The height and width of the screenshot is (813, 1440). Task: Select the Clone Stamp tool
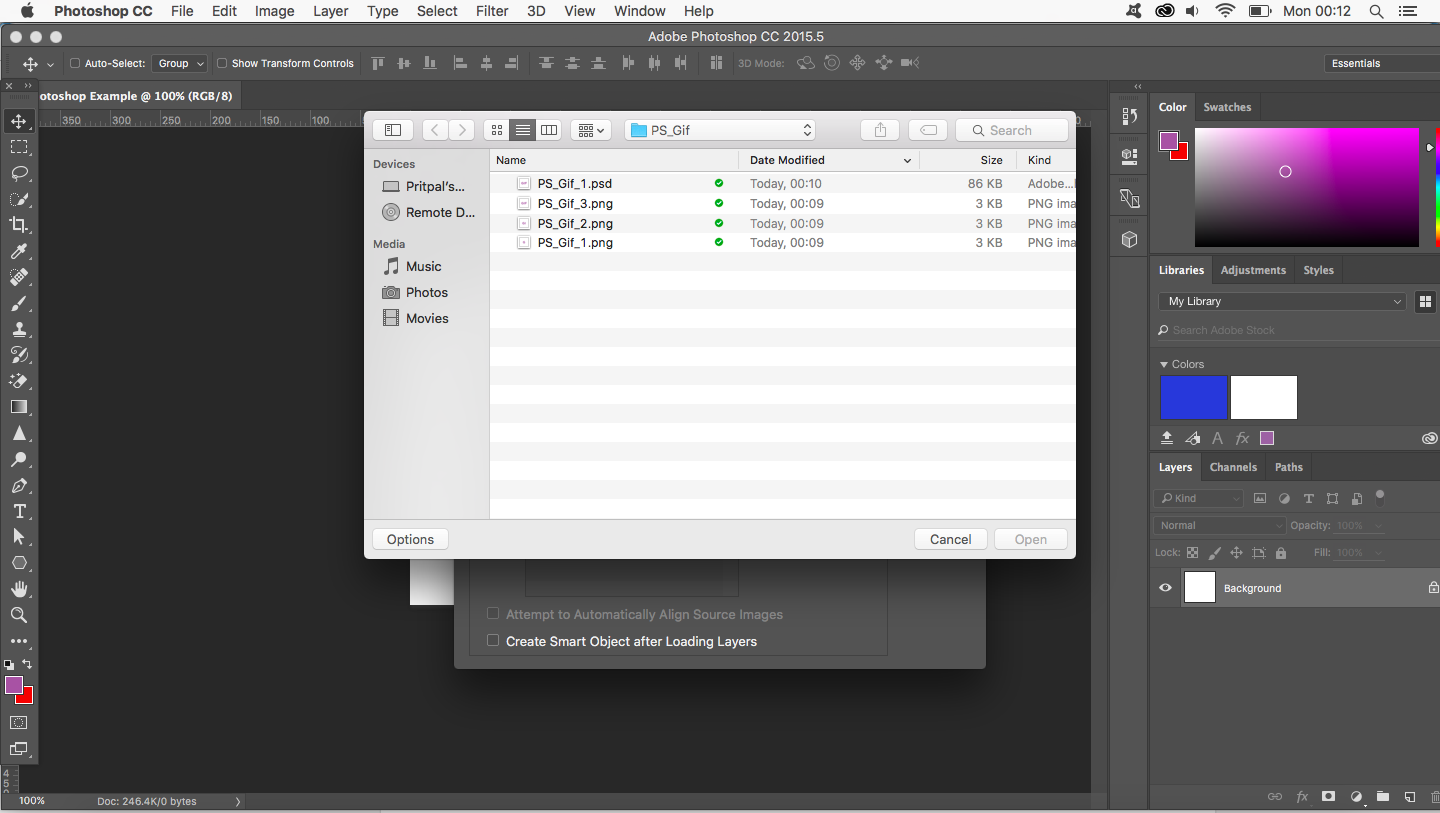click(19, 329)
